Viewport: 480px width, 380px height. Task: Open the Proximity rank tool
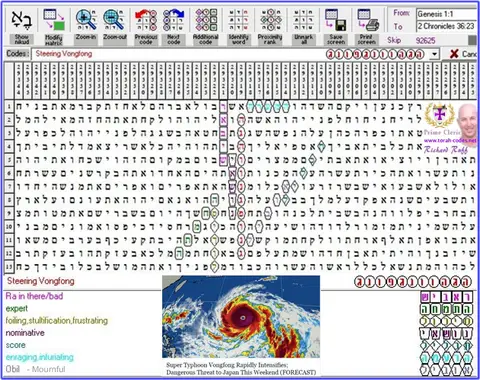click(270, 20)
